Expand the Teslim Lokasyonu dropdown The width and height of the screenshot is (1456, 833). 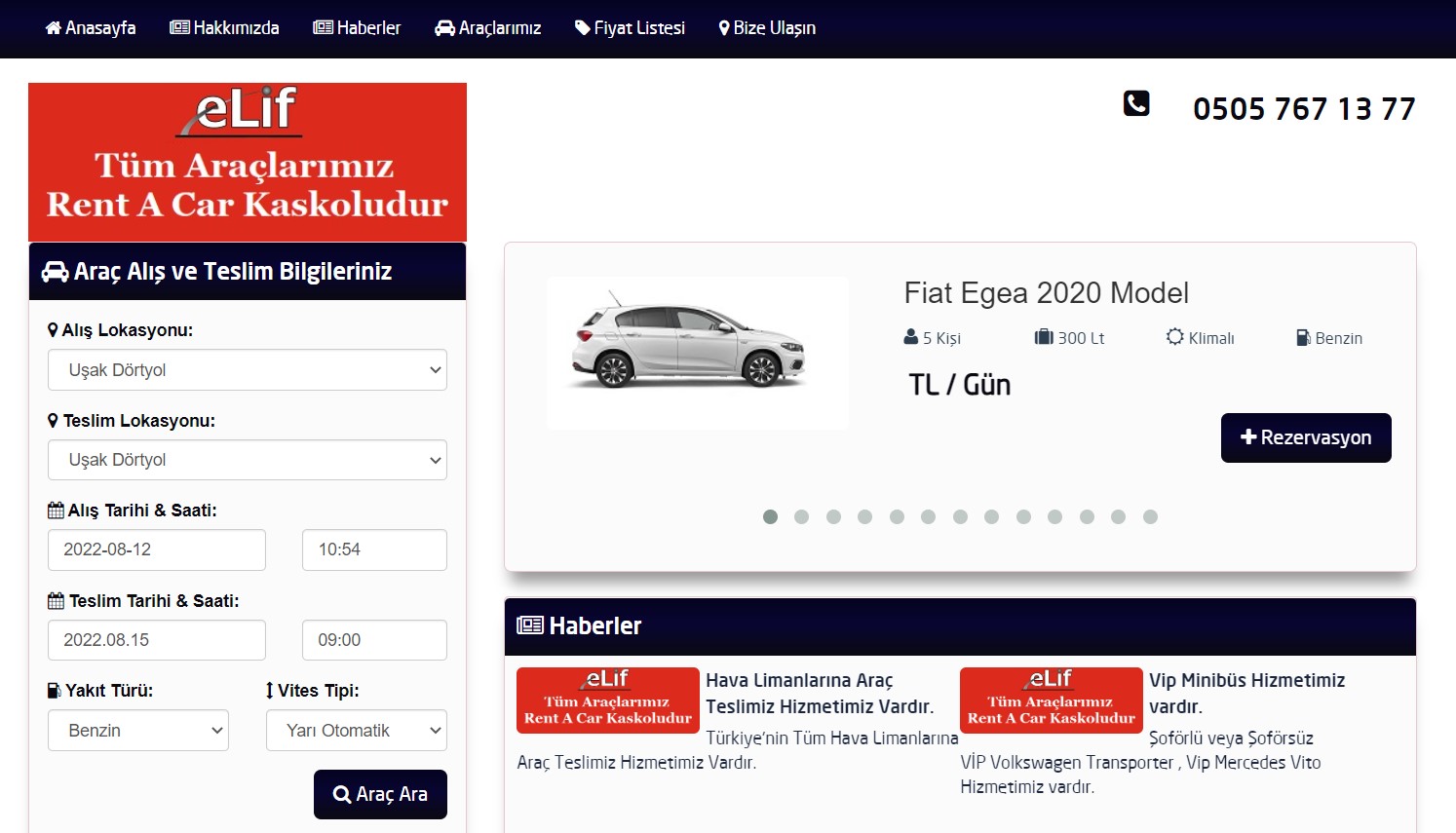click(x=248, y=460)
